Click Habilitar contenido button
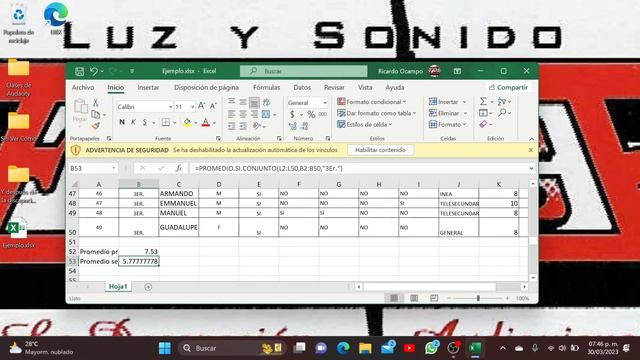This screenshot has height=360, width=640. click(380, 150)
